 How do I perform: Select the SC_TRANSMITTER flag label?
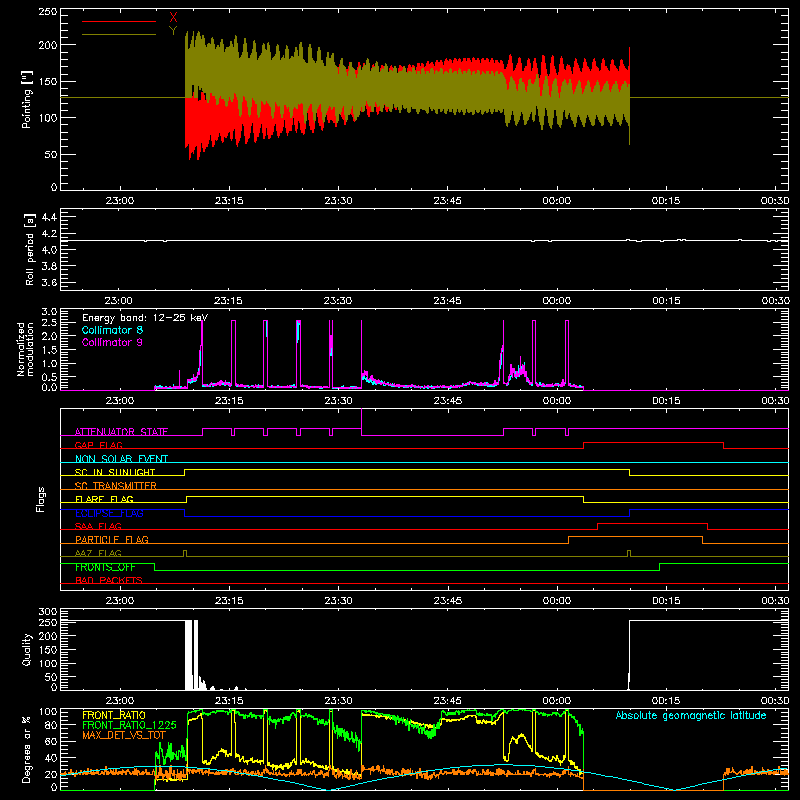click(116, 486)
